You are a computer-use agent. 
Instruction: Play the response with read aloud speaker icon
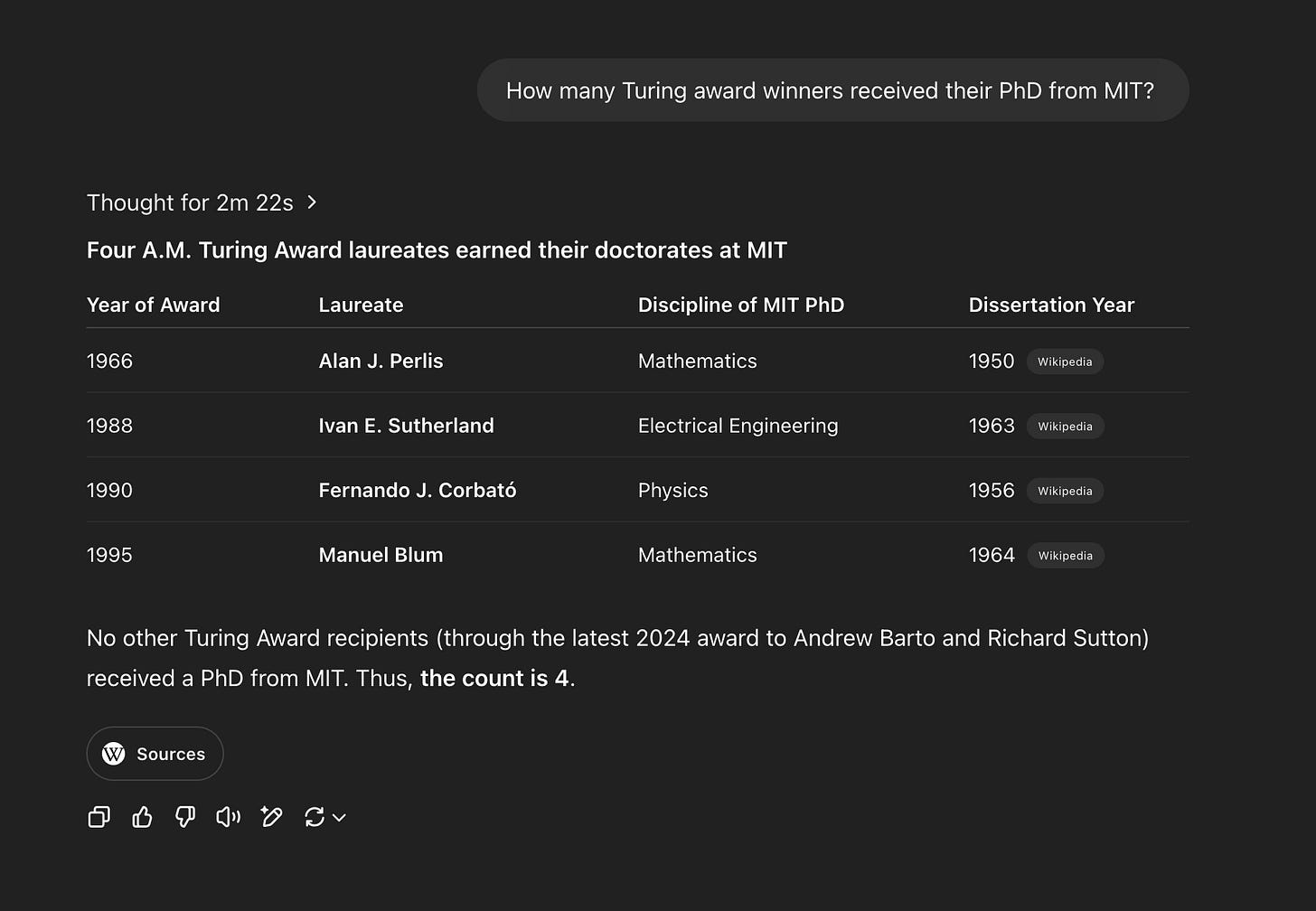click(x=229, y=817)
